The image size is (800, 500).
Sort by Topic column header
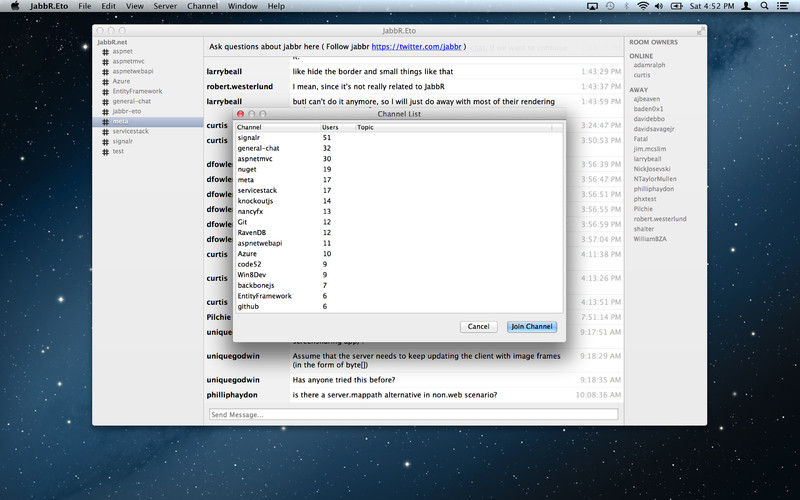coord(454,127)
